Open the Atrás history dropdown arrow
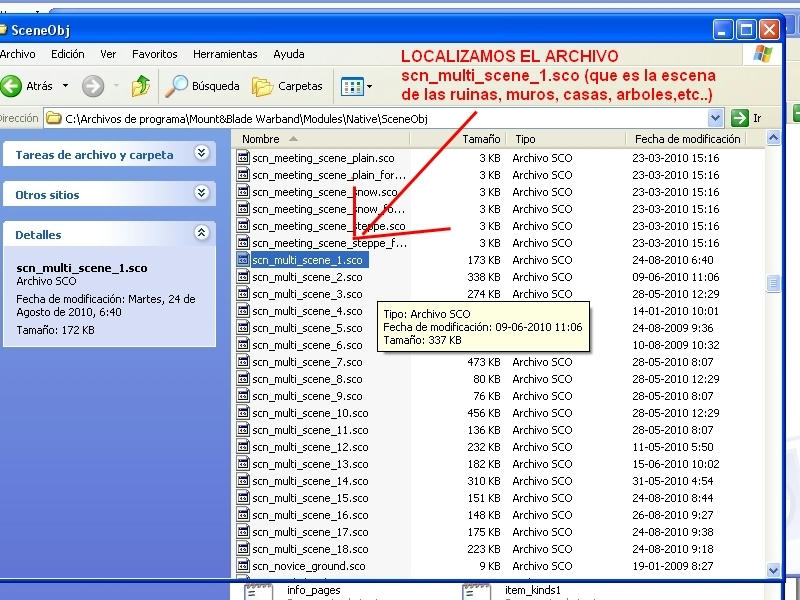800x600 pixels. tap(66, 86)
